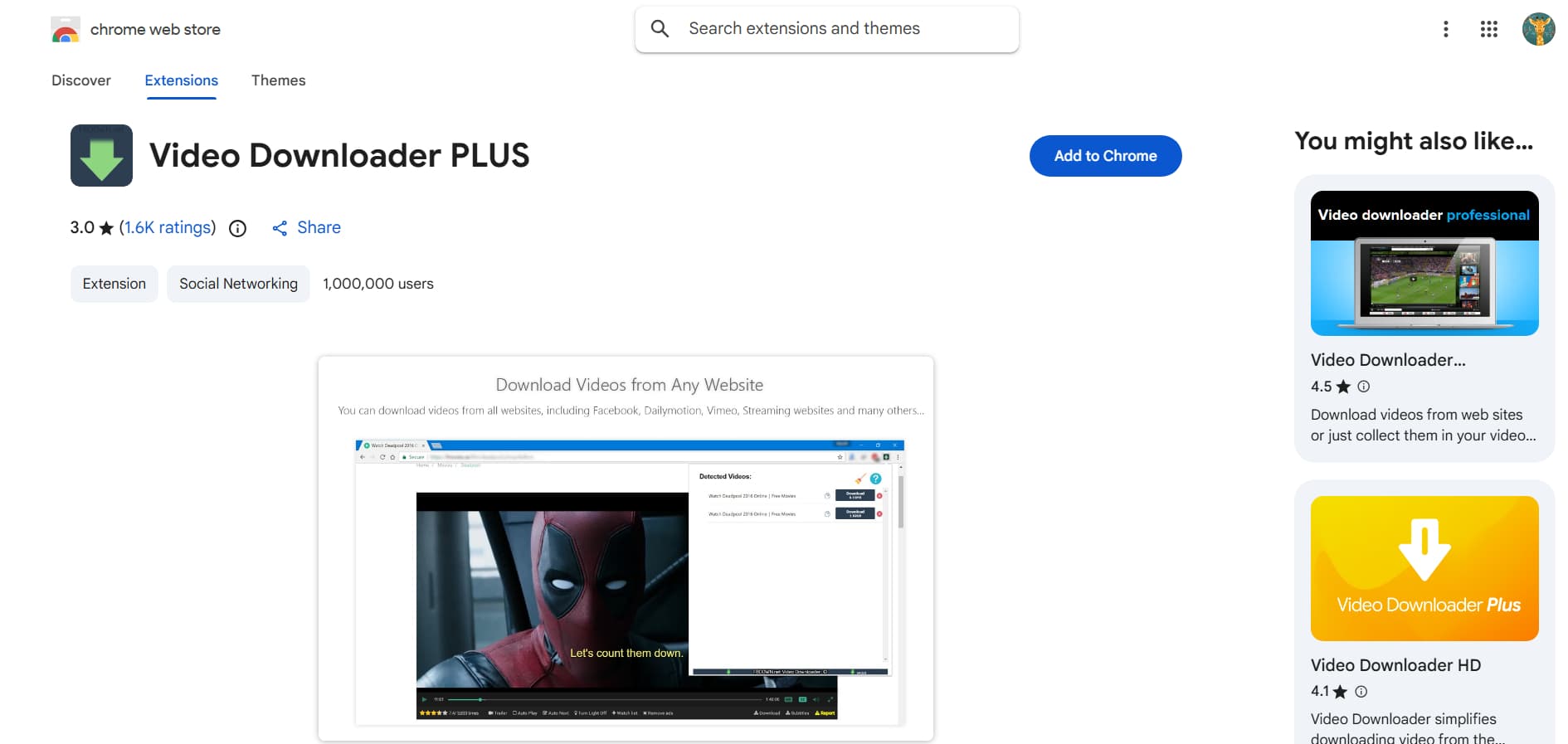The height and width of the screenshot is (744, 1568).
Task: Click the Chrome Web Store logo
Action: [66, 29]
